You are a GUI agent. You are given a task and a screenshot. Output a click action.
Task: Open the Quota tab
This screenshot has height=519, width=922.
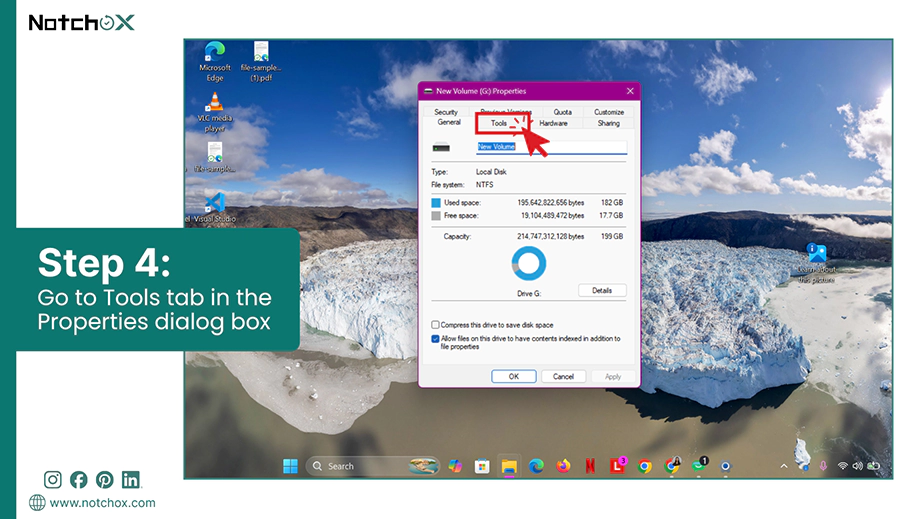(562, 112)
